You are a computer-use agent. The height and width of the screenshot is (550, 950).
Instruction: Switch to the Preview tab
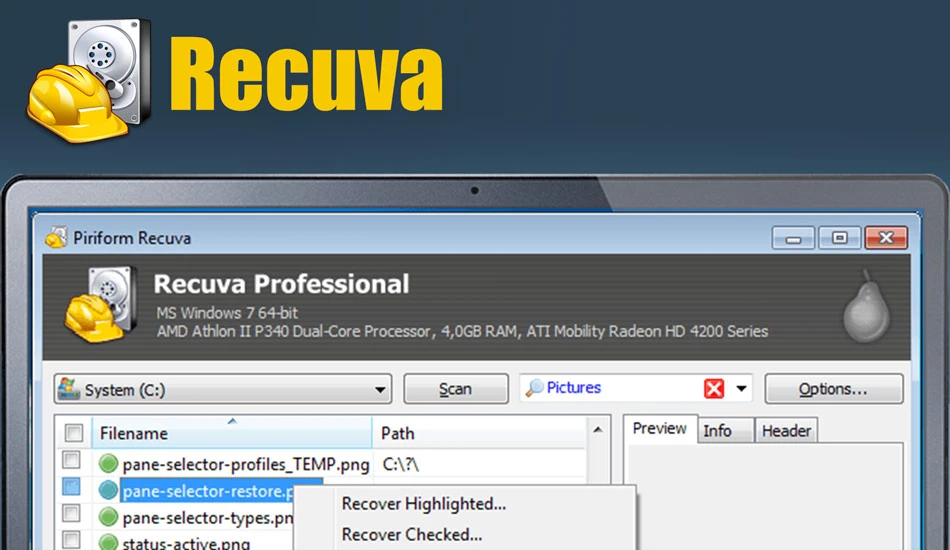pos(660,429)
